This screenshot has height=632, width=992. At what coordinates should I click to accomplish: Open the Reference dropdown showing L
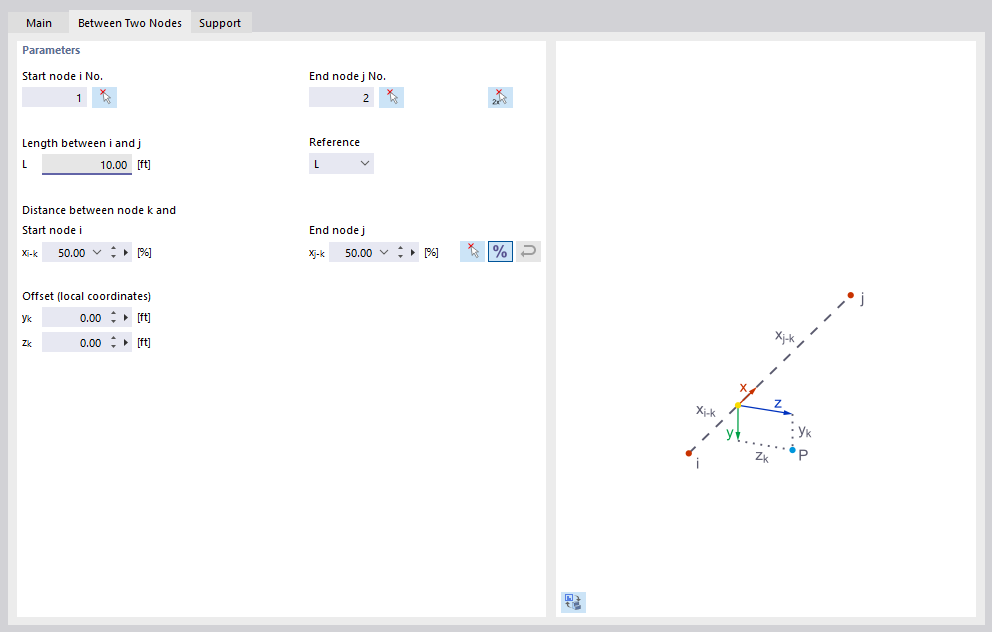coord(341,163)
